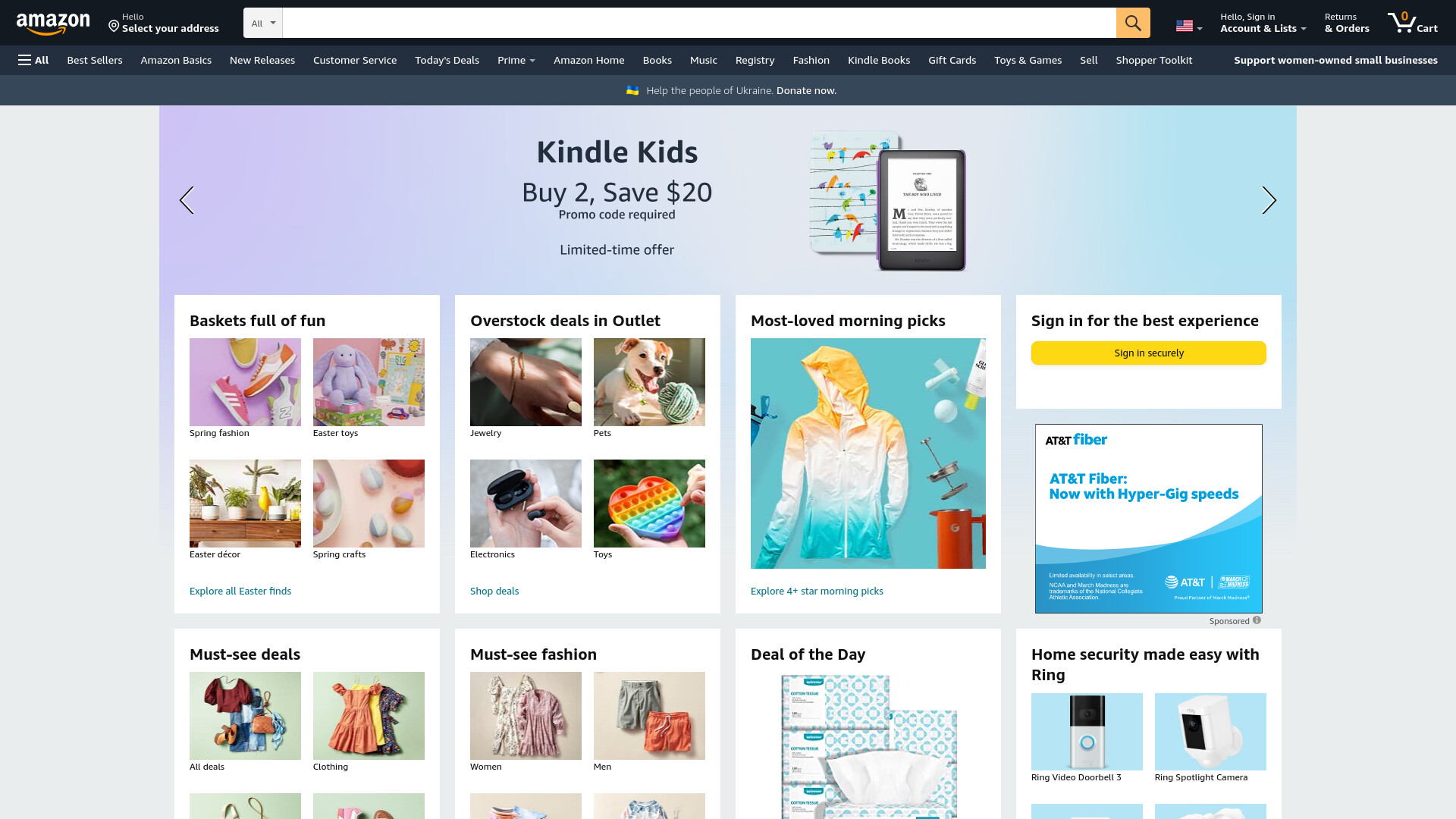Open the hamburger All menu
1456x819 pixels.
(x=33, y=60)
